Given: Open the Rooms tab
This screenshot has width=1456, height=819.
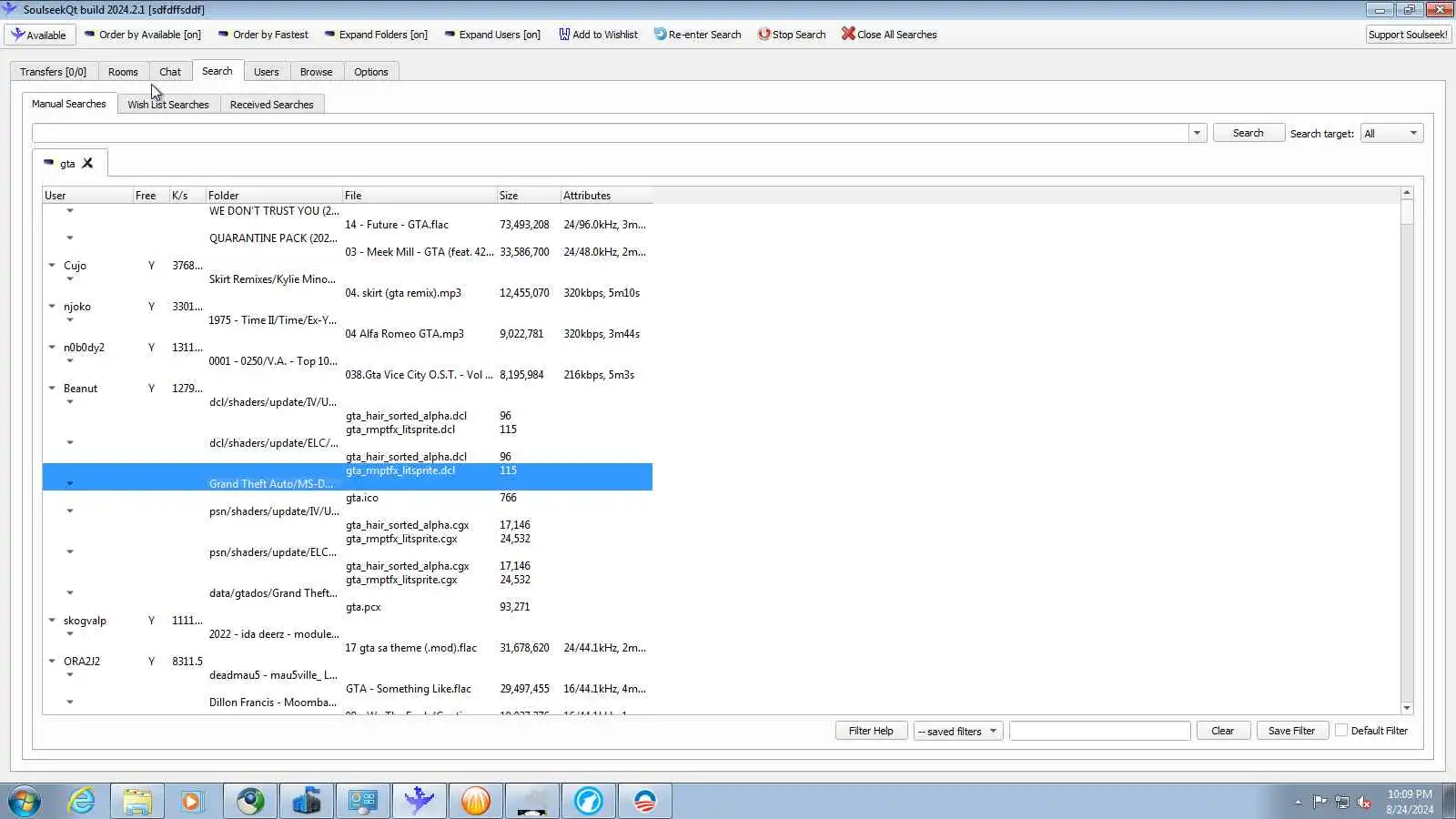Looking at the screenshot, I should 123,72.
